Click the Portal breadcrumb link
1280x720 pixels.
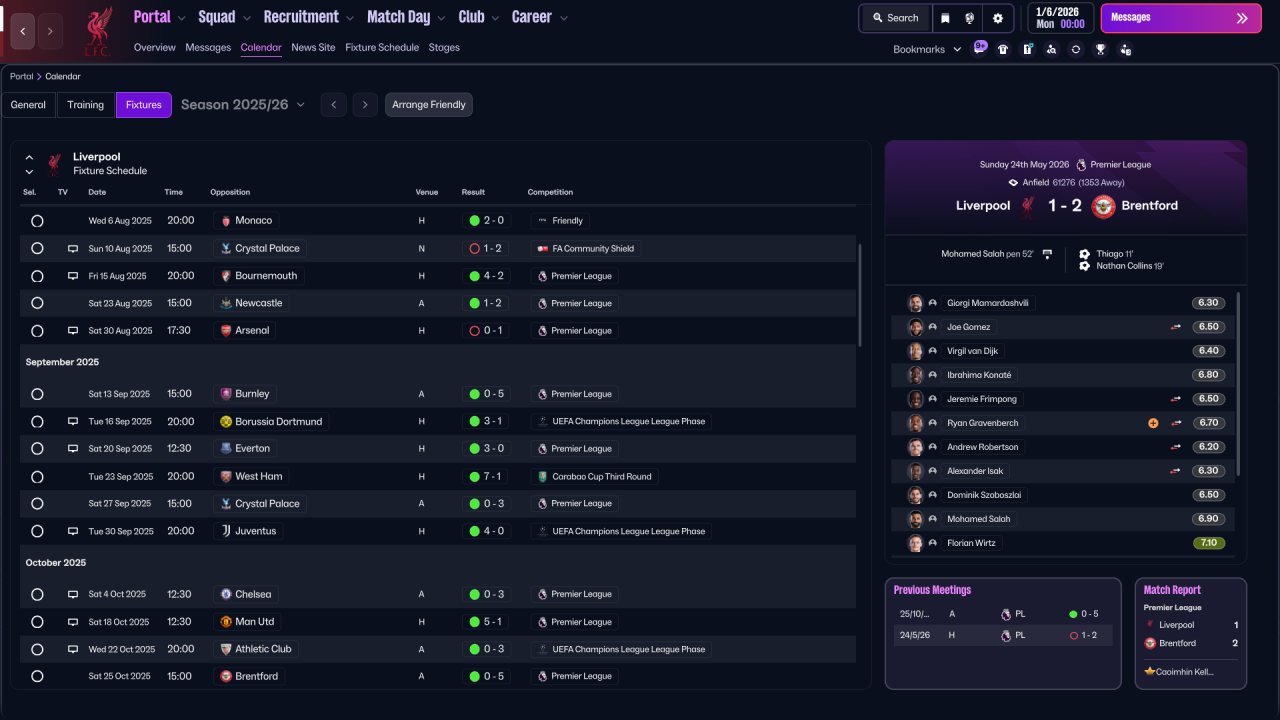21,77
